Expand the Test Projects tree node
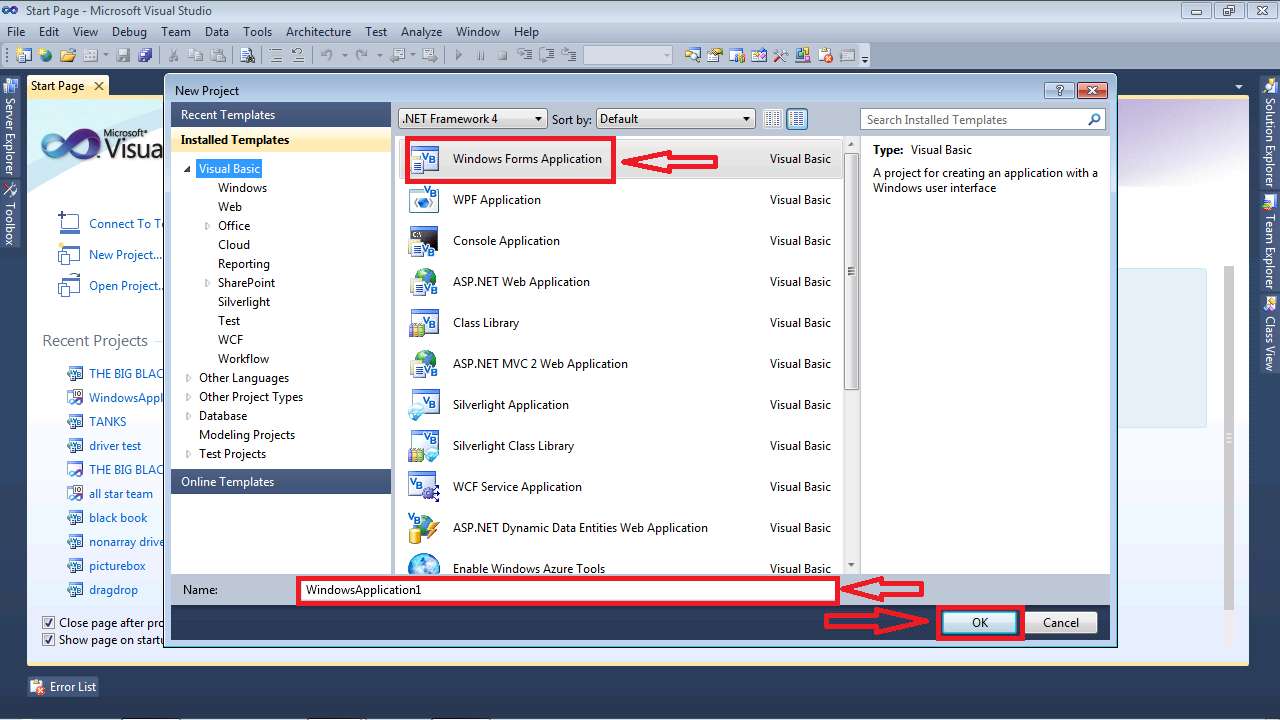This screenshot has height=720, width=1280. click(x=188, y=454)
